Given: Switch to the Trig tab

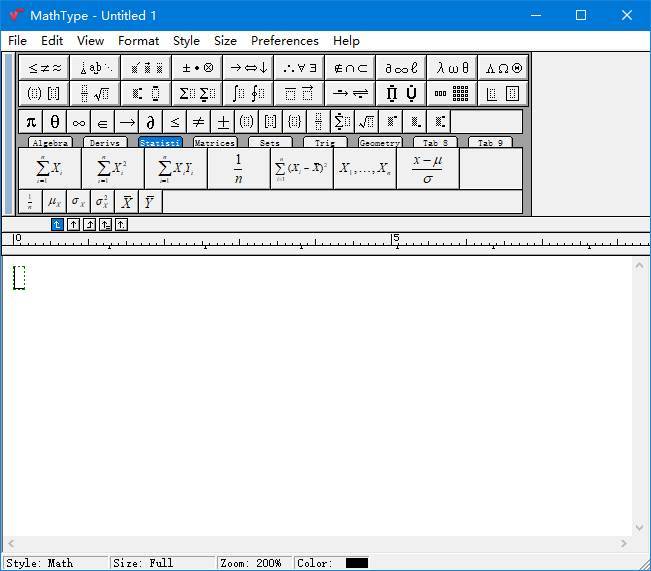Looking at the screenshot, I should point(325,142).
